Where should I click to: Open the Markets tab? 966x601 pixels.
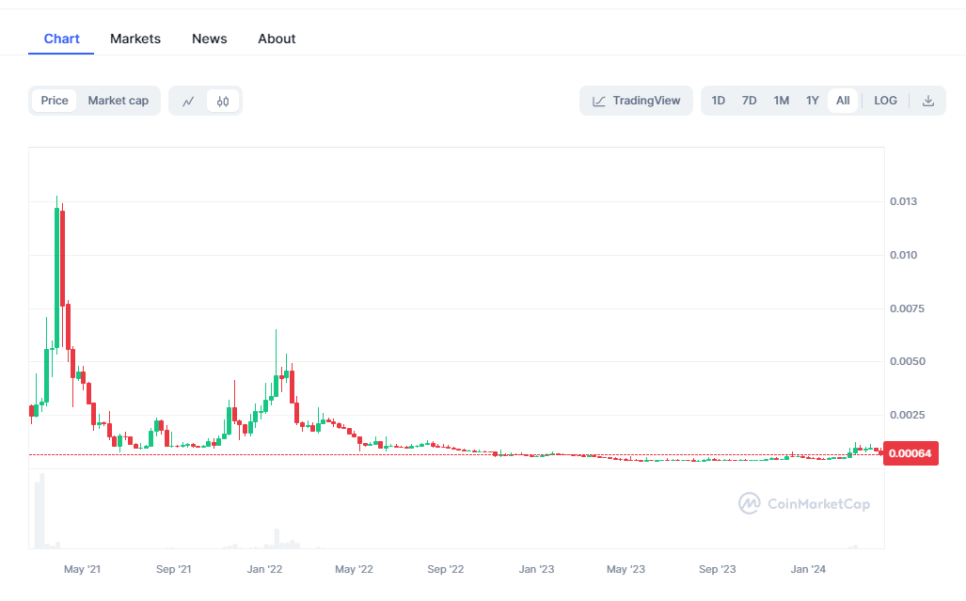(x=135, y=39)
